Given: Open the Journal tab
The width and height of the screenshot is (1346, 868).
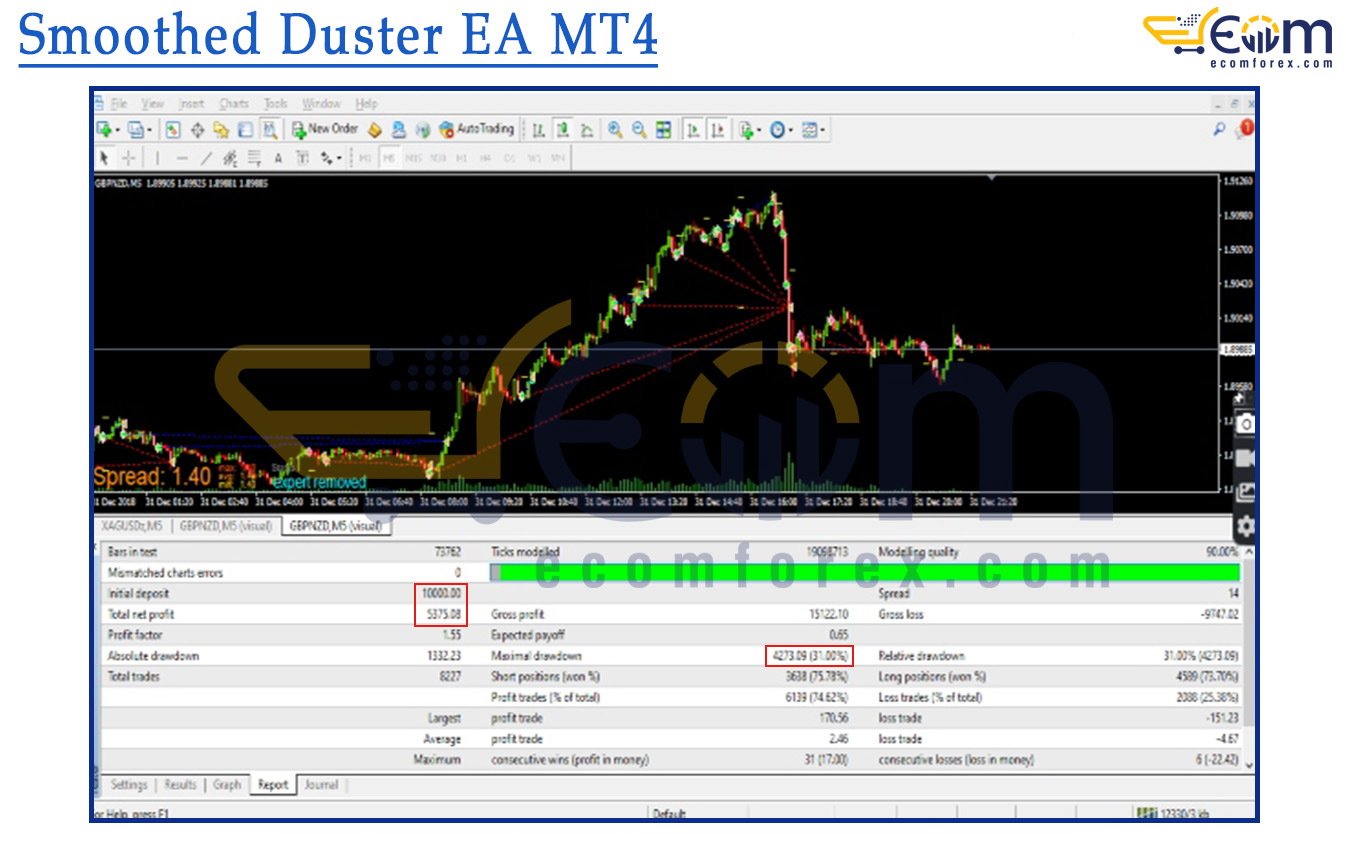Looking at the screenshot, I should 320,785.
